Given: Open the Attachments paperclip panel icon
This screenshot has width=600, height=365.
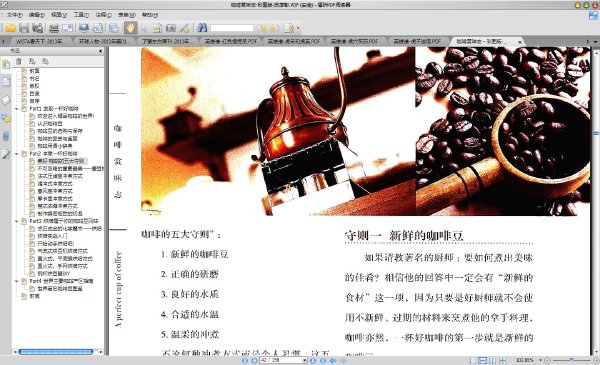Looking at the screenshot, I should point(6,136).
